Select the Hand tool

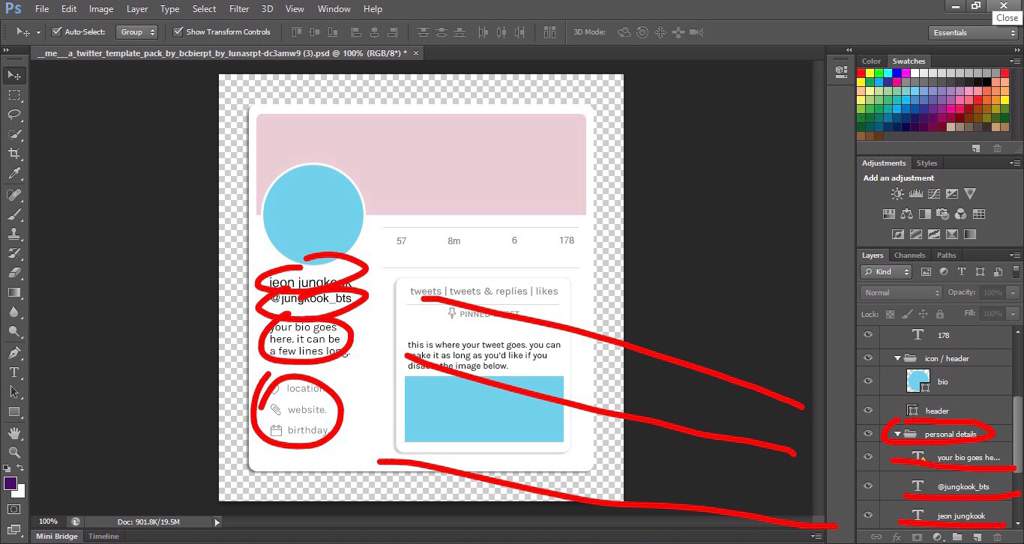(x=14, y=433)
